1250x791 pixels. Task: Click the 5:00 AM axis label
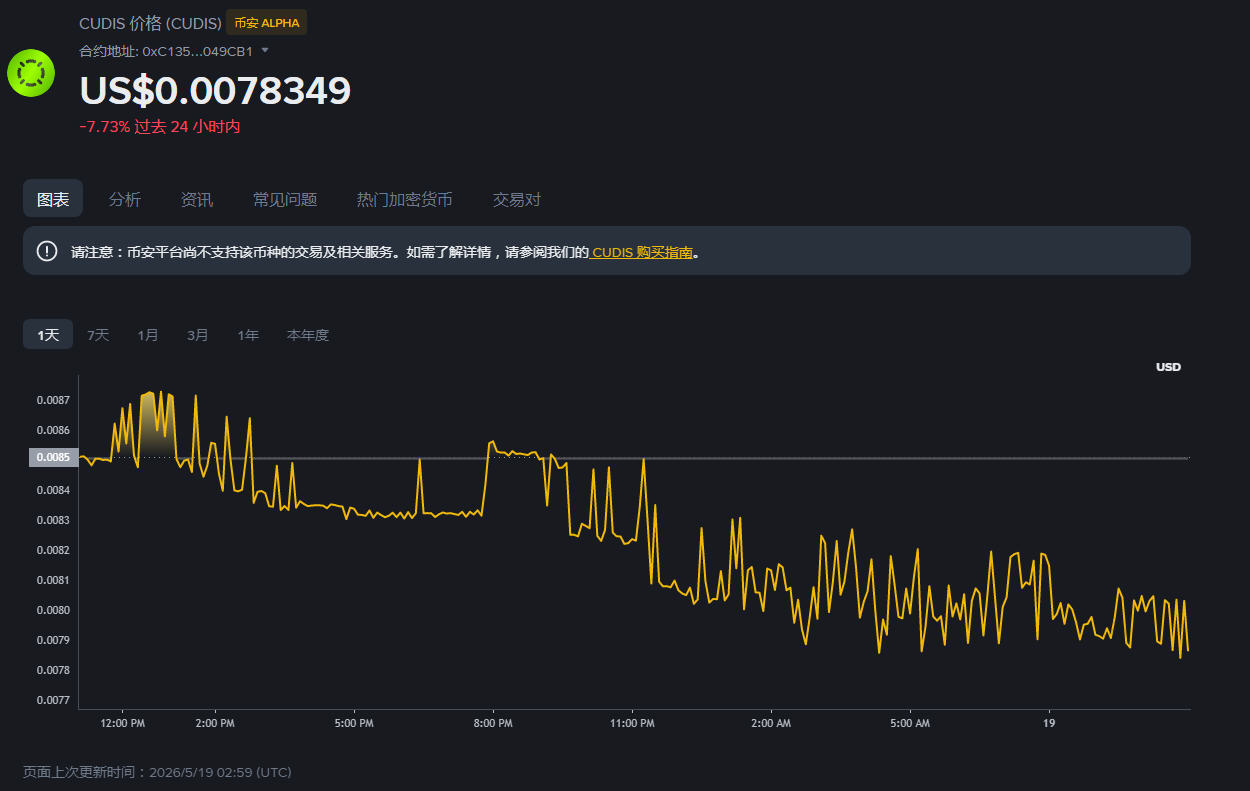(x=909, y=723)
